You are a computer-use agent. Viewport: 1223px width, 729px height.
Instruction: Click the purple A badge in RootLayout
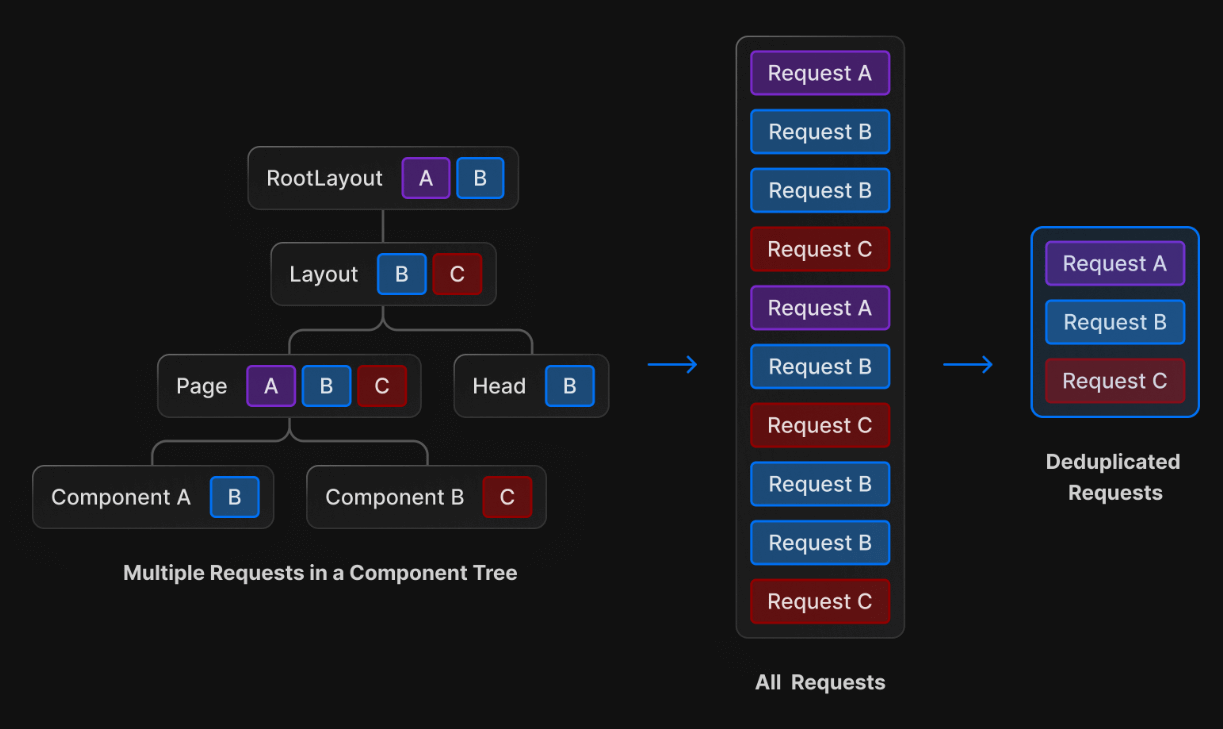[x=426, y=178]
